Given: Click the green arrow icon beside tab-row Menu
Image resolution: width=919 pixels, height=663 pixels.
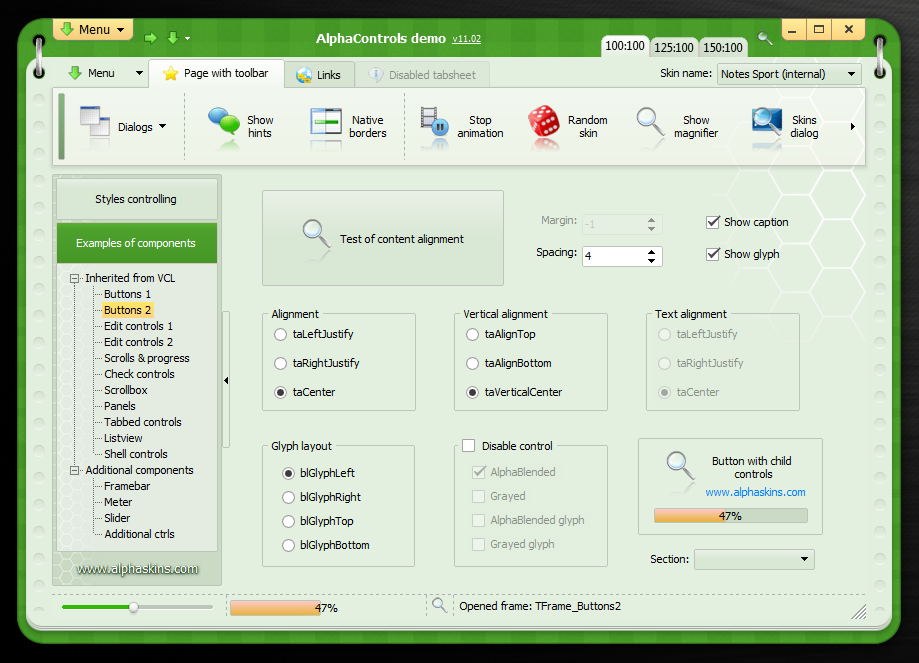Looking at the screenshot, I should point(74,73).
